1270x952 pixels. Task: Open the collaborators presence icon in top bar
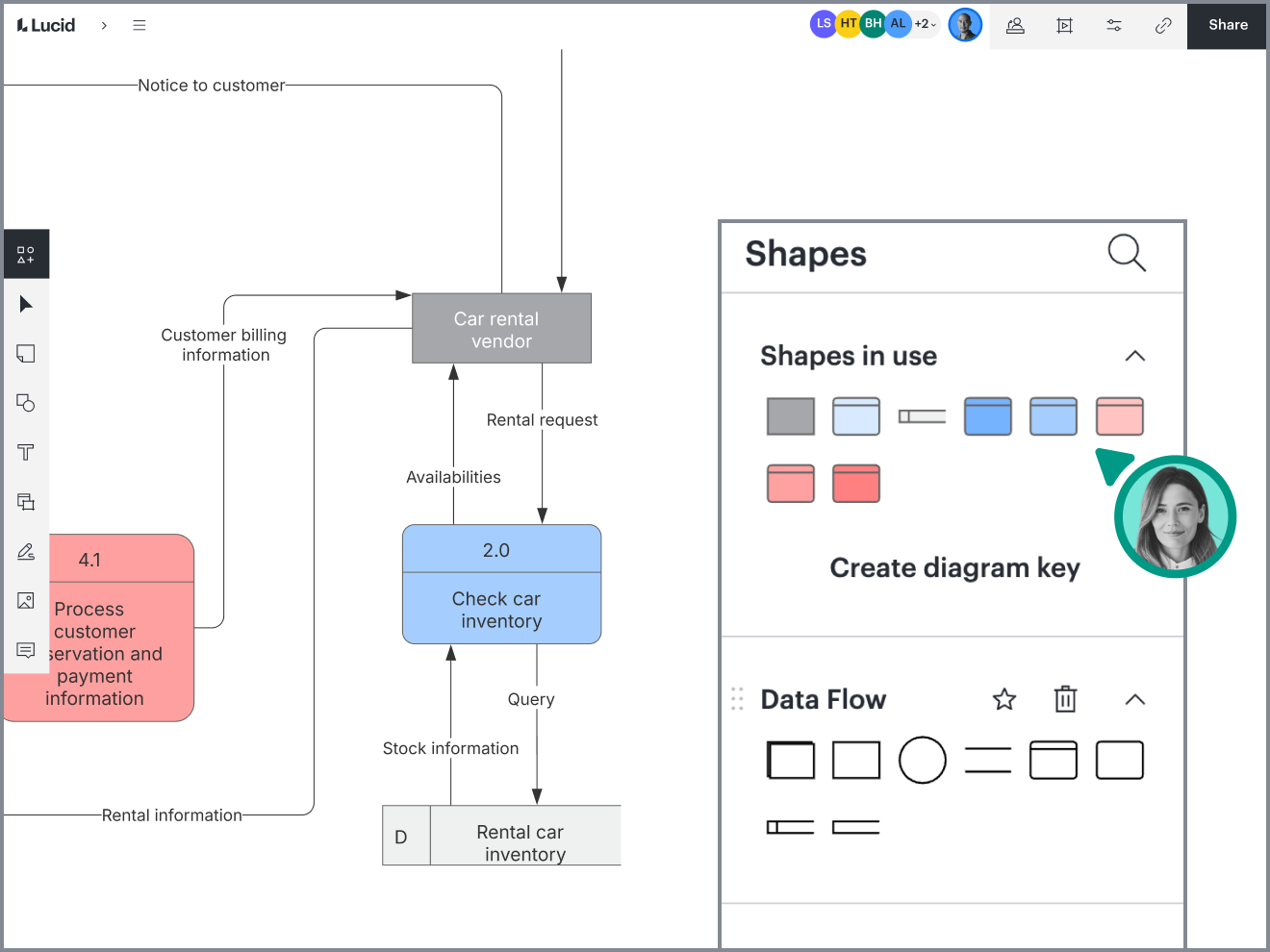coord(1015,26)
